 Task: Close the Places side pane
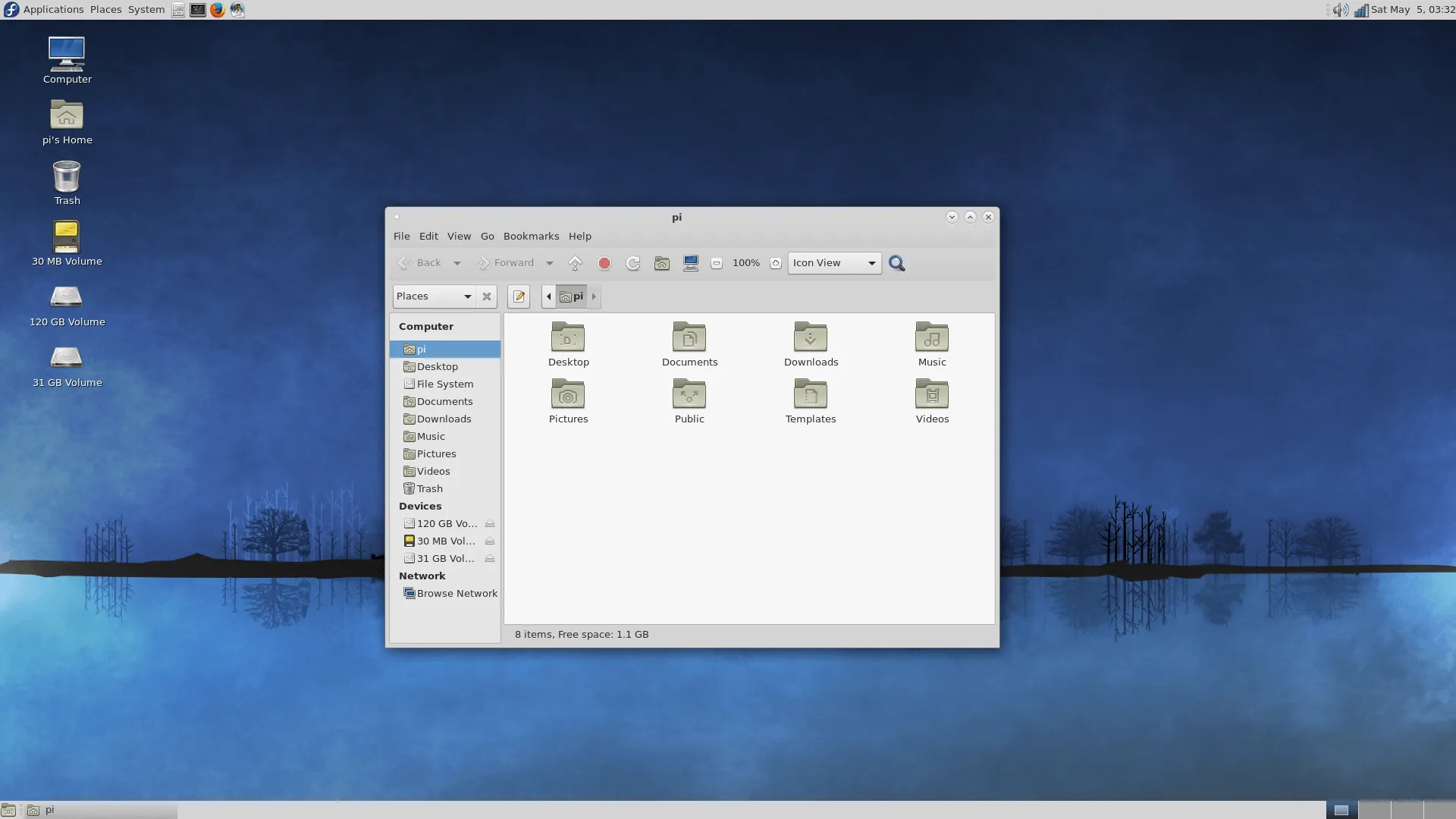coord(487,297)
